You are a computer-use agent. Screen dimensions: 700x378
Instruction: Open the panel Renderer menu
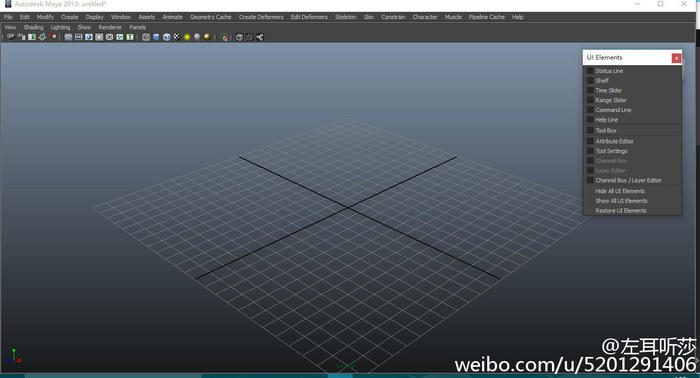(110, 27)
